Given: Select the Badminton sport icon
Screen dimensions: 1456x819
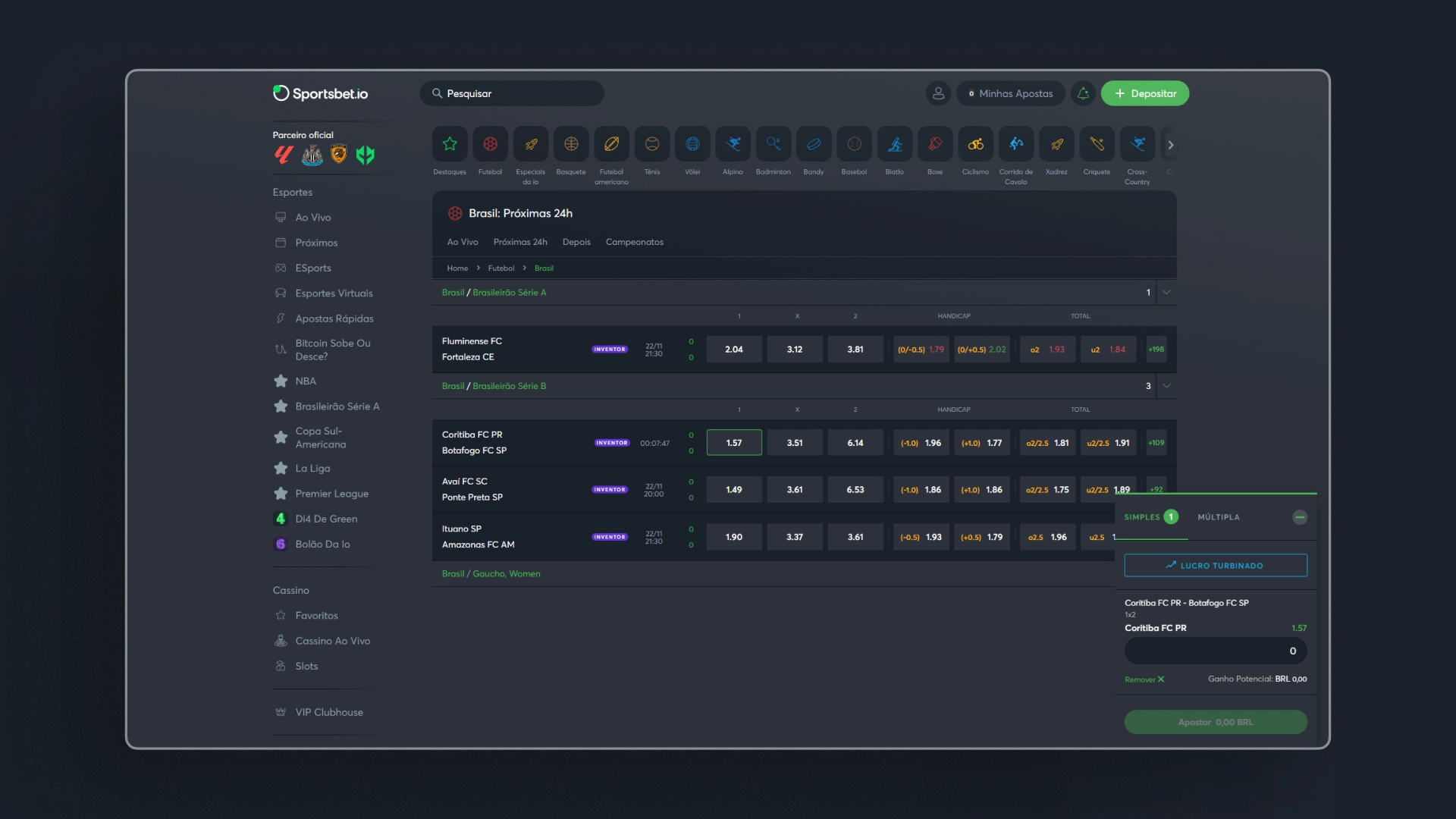Looking at the screenshot, I should (773, 144).
